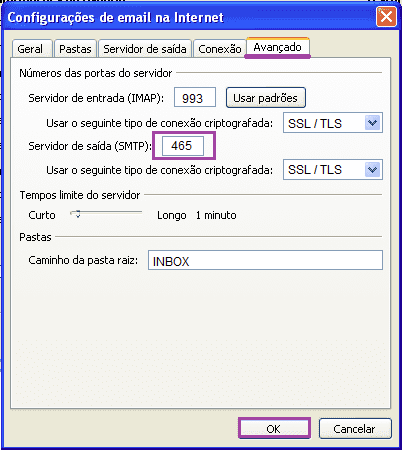Focus the SMTP port field showing 465

(x=183, y=146)
